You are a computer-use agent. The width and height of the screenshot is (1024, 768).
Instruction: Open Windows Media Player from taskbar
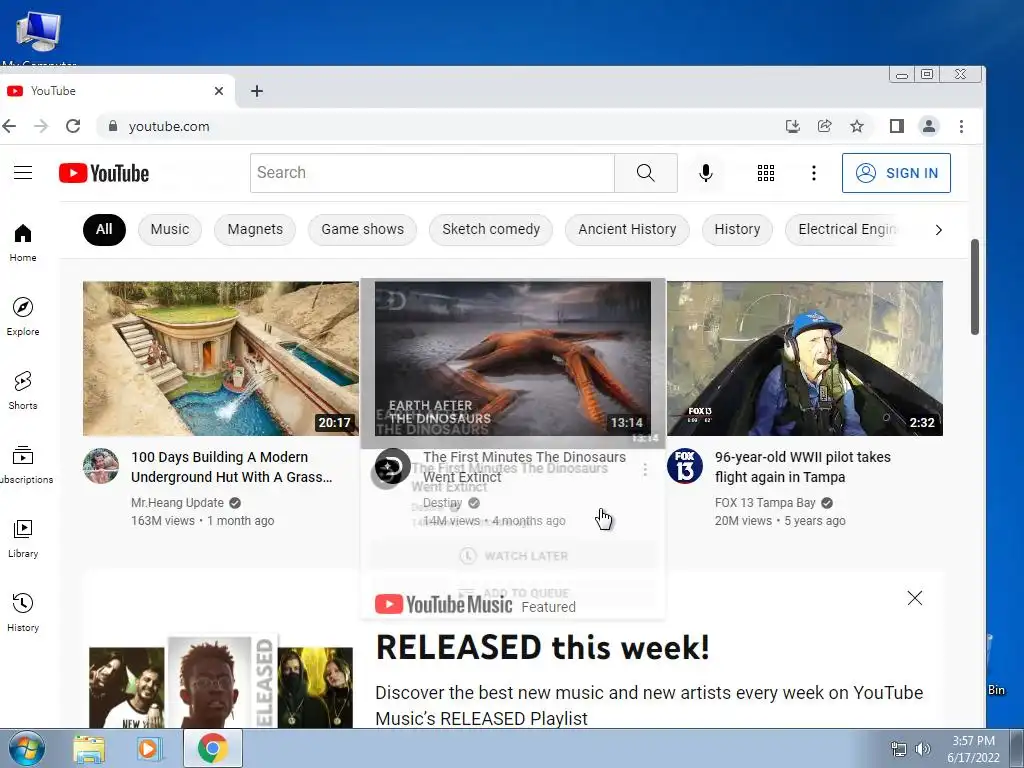coord(149,749)
